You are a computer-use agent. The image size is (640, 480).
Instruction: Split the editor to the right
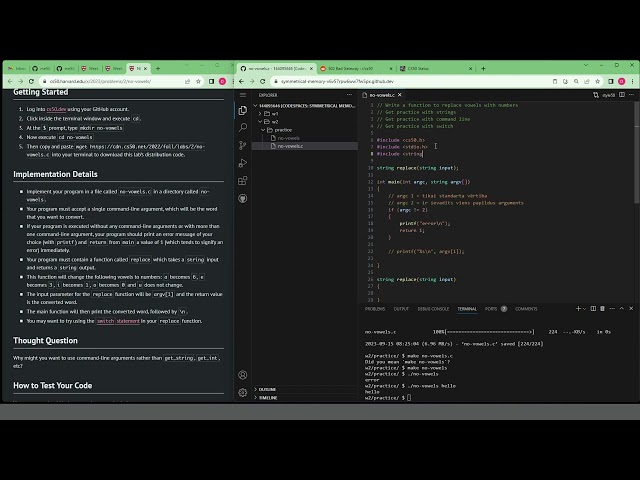click(622, 95)
